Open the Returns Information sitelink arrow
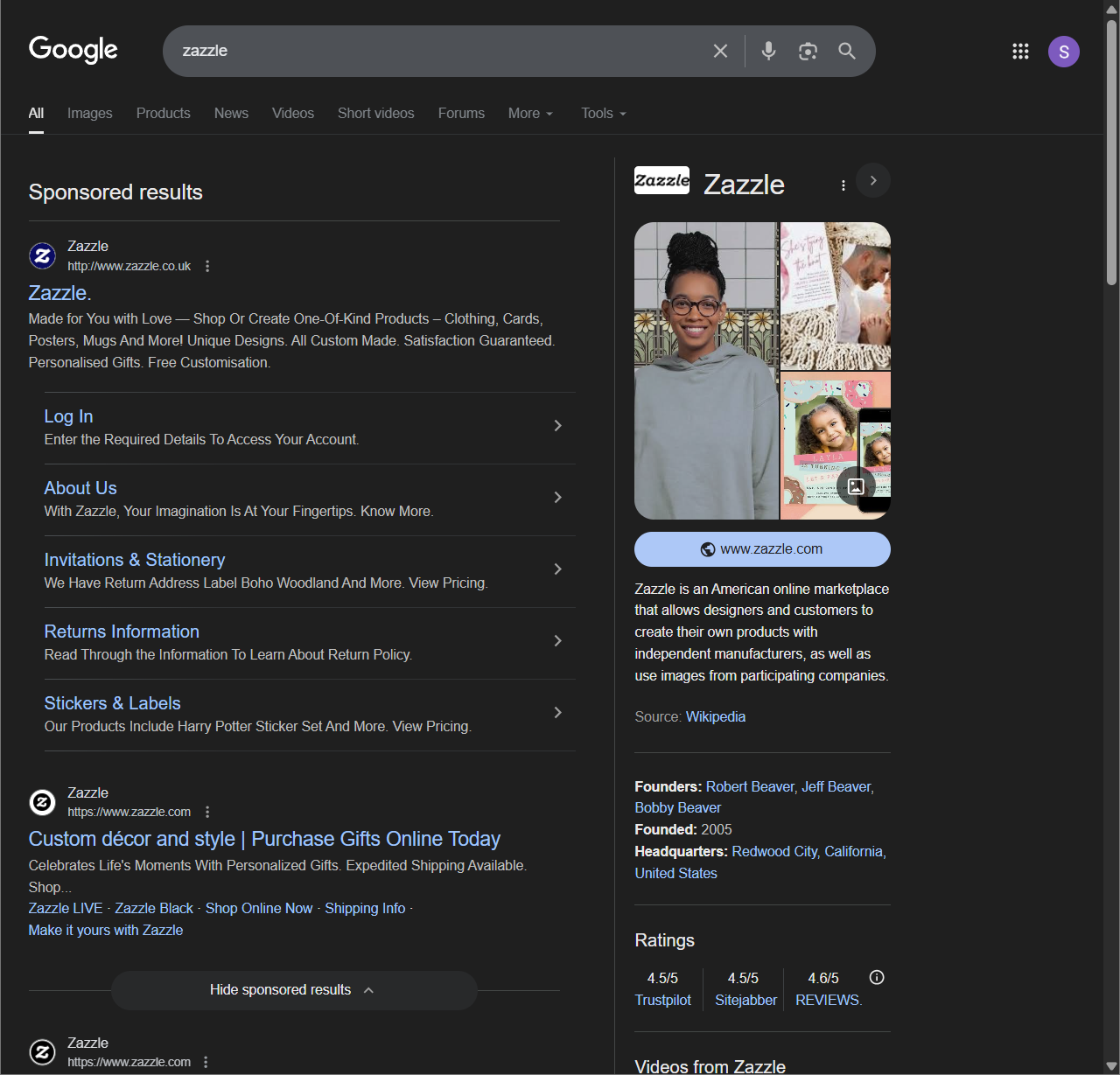Image resolution: width=1120 pixels, height=1075 pixels. 558,641
